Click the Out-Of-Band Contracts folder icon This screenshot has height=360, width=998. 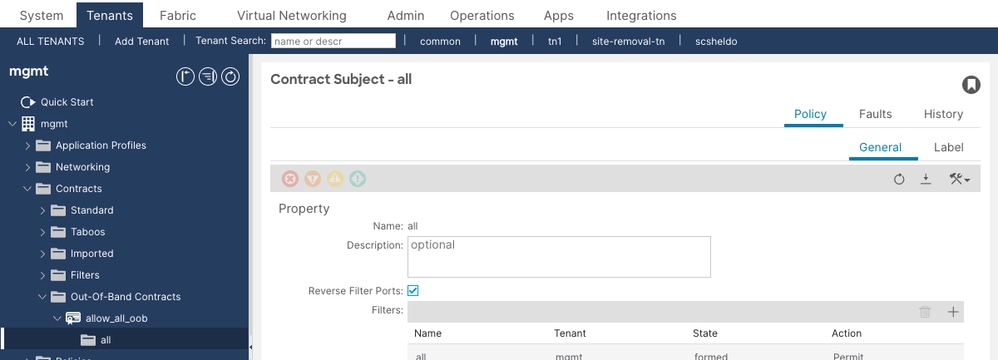coord(59,296)
